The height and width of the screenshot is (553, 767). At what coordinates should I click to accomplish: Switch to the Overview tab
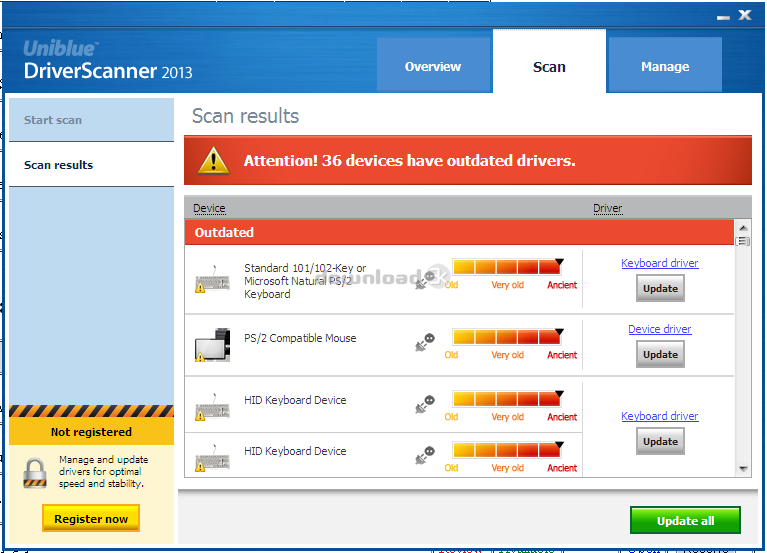click(433, 65)
